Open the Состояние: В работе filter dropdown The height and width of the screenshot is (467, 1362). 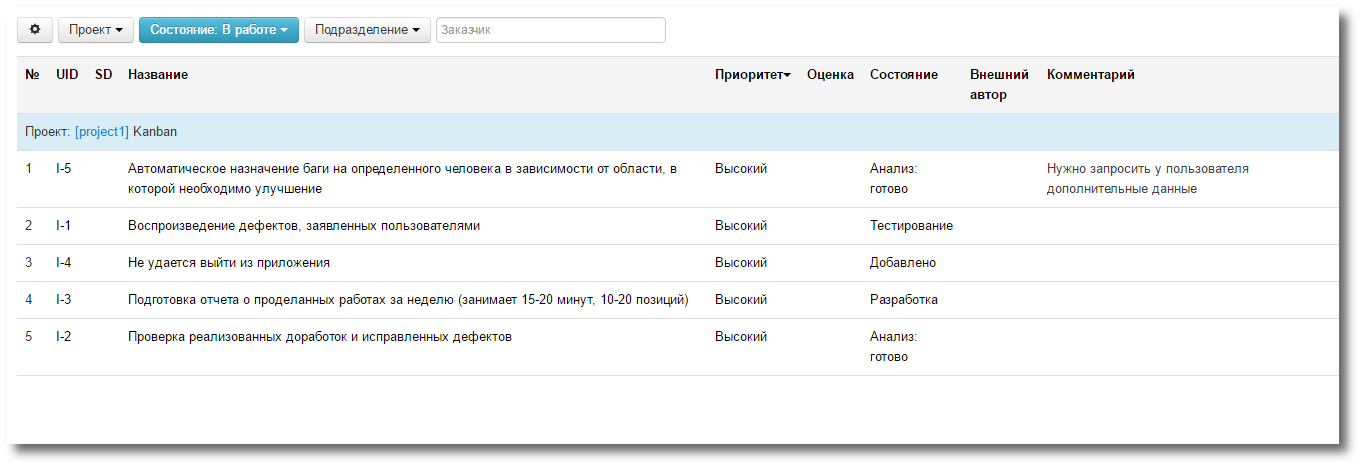coord(219,30)
